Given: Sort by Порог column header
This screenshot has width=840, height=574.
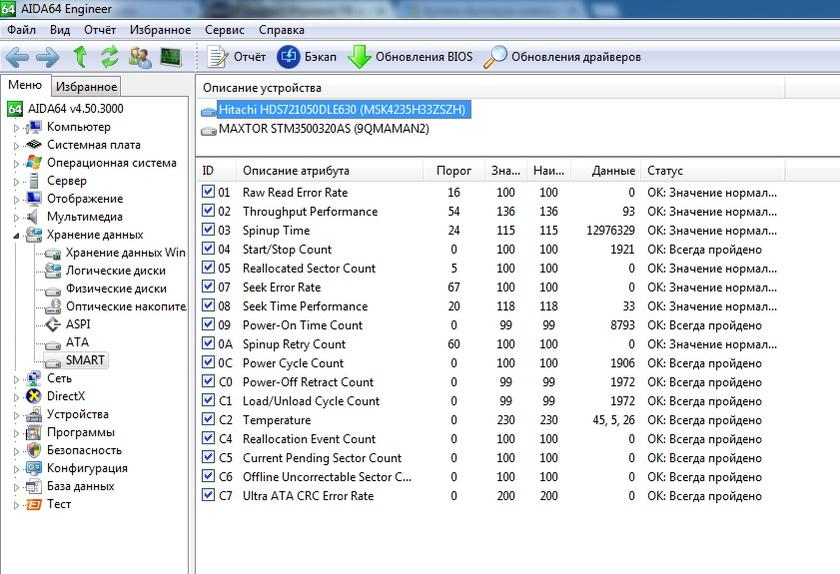Looking at the screenshot, I should pos(454,171).
